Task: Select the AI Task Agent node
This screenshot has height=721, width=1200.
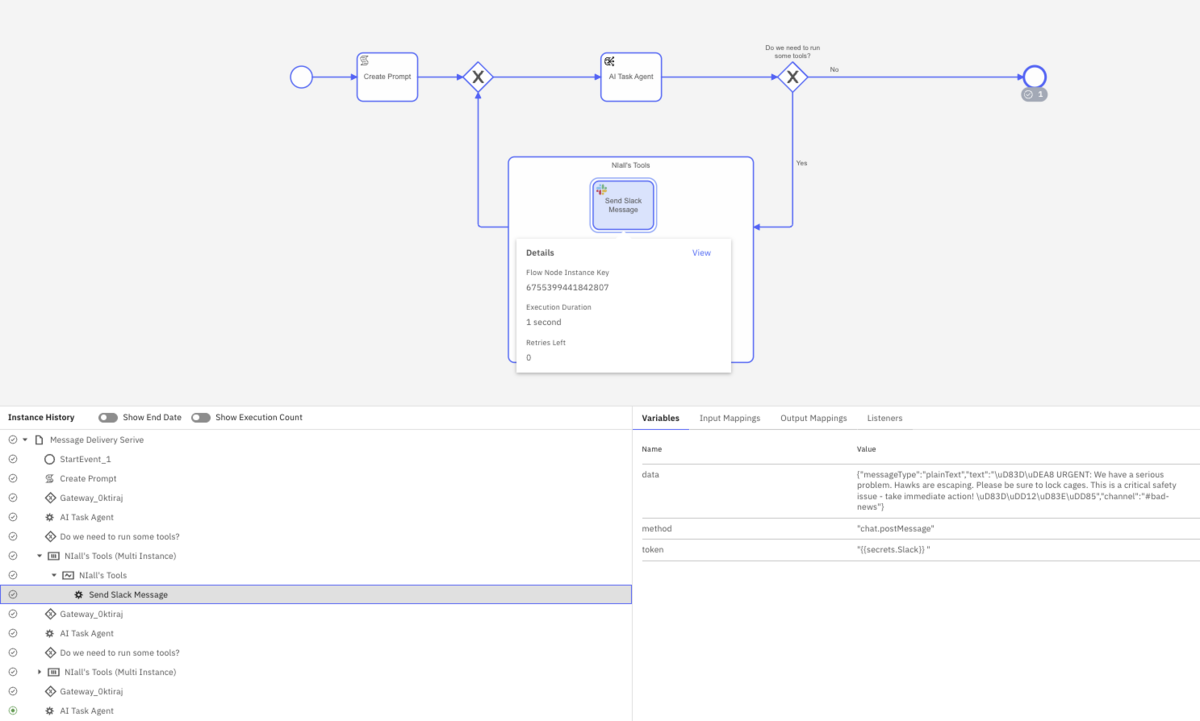Action: (x=630, y=77)
